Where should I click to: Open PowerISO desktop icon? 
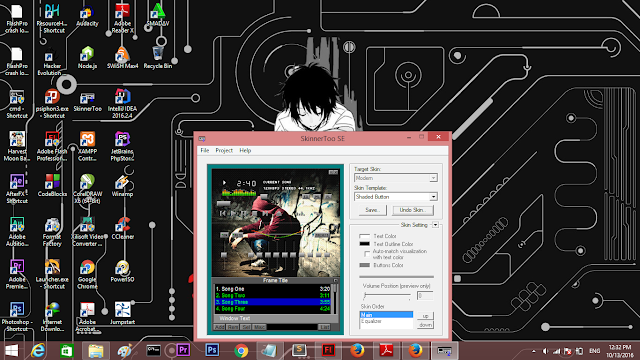point(122,271)
